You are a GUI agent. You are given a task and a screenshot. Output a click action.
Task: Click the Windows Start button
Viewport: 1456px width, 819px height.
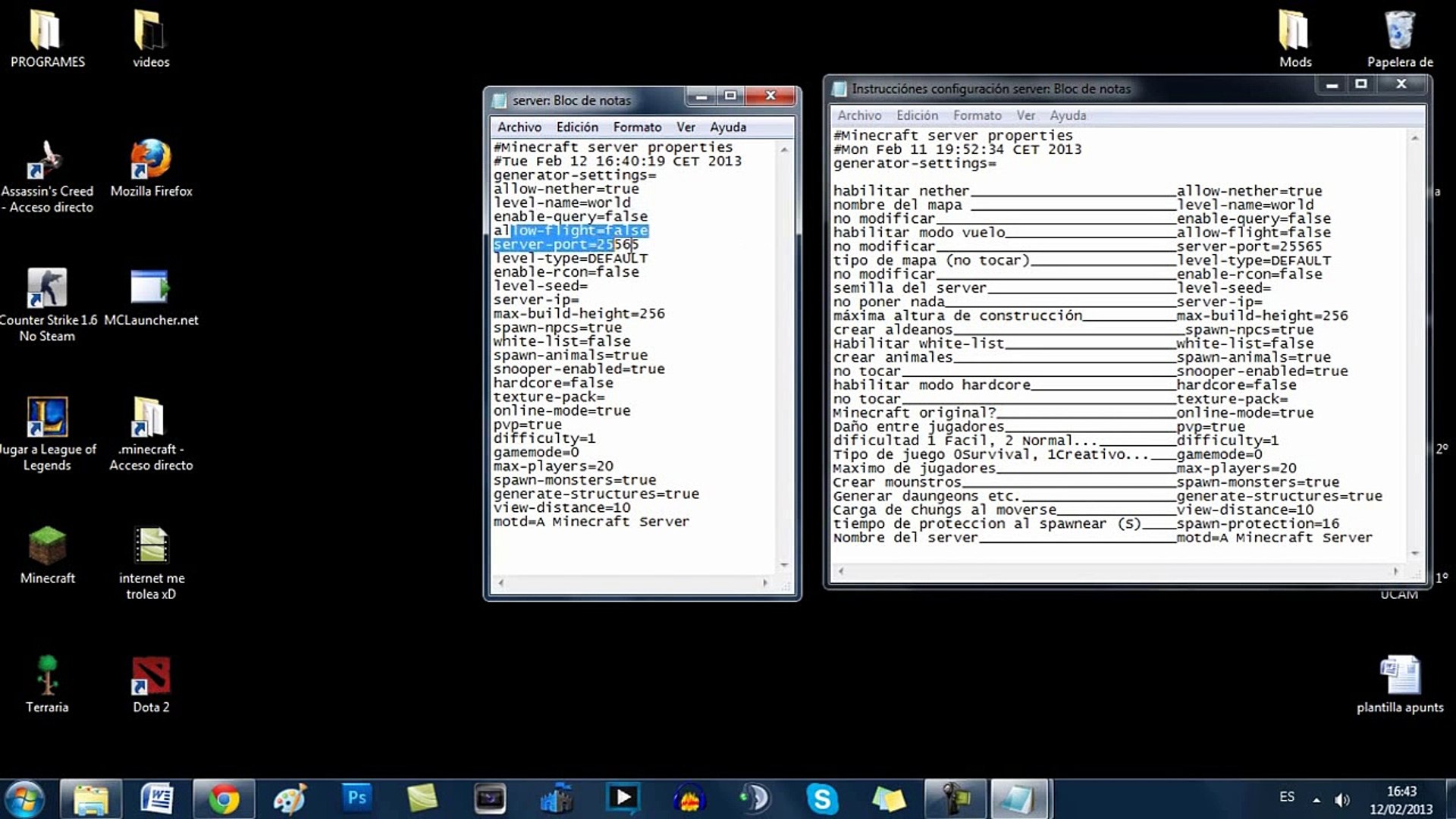pyautogui.click(x=24, y=799)
